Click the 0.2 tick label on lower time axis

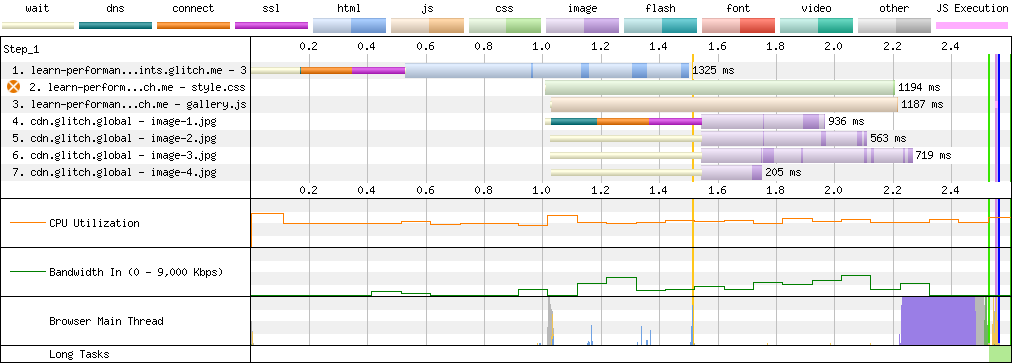click(x=309, y=191)
